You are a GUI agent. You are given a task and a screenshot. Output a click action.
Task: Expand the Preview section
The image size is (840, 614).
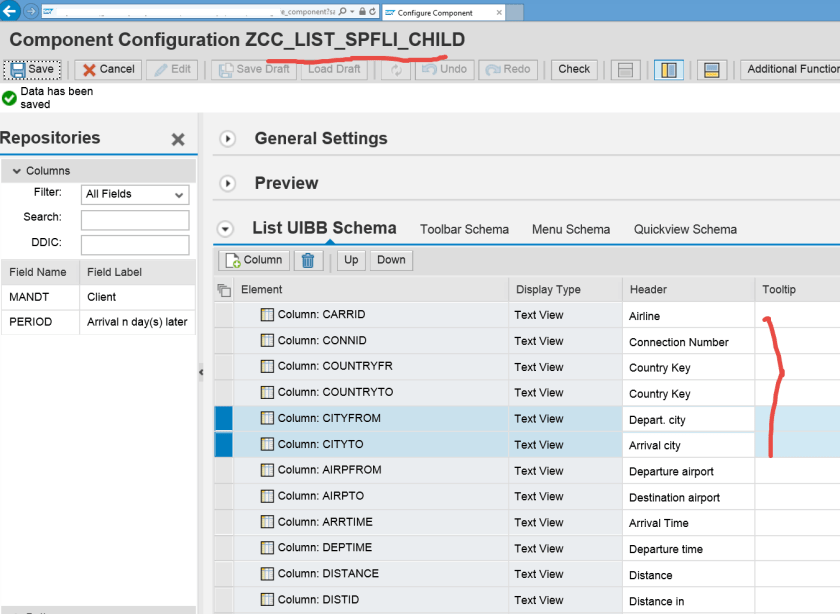(x=228, y=184)
